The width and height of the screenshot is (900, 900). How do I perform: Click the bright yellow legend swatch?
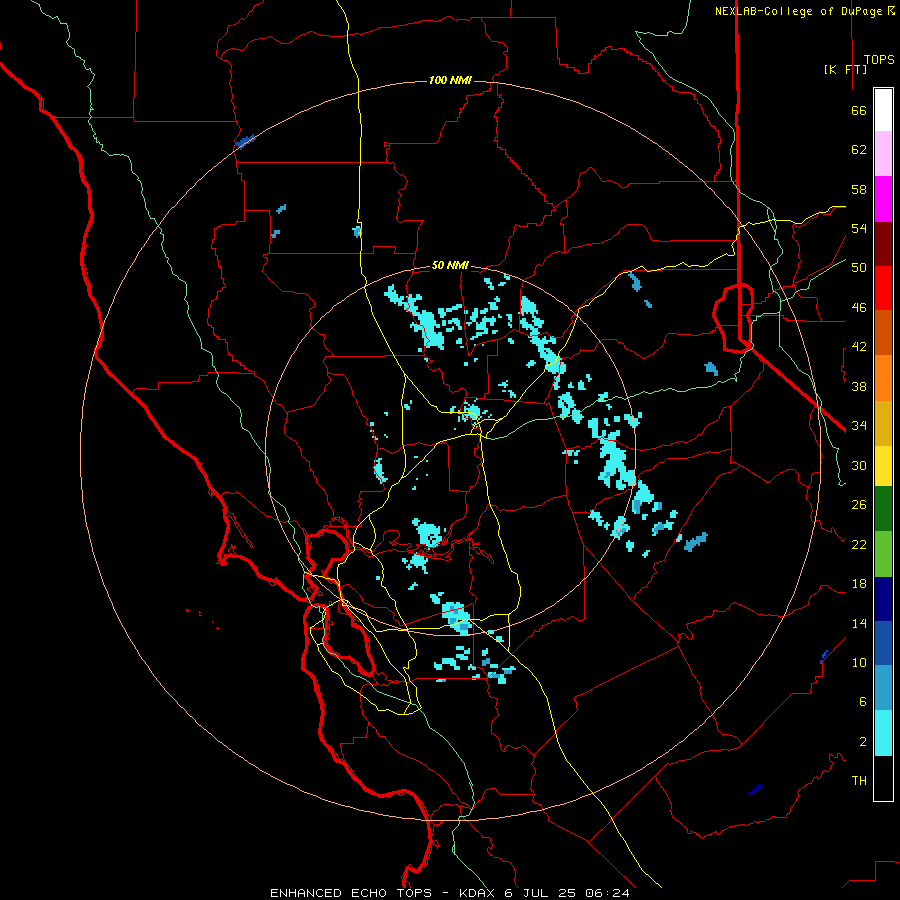883,466
